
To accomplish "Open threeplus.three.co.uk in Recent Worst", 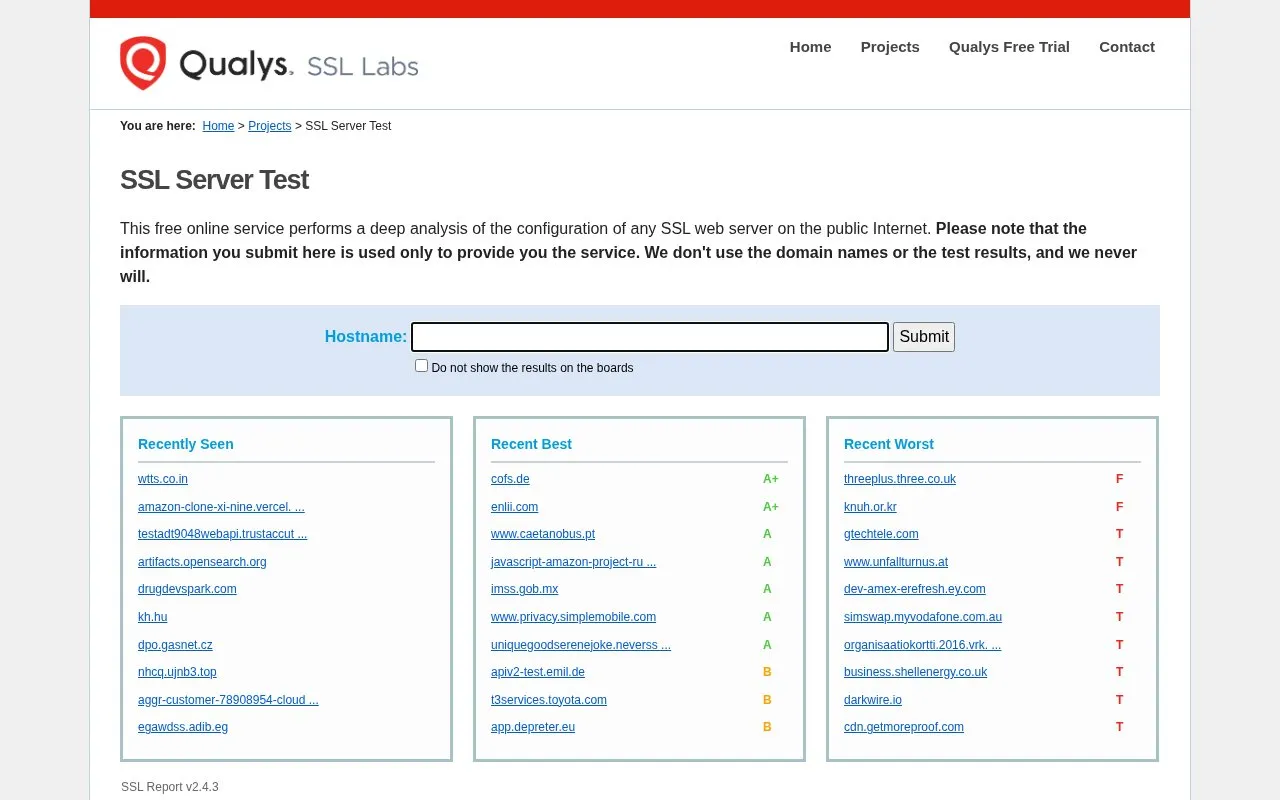I will [x=900, y=479].
